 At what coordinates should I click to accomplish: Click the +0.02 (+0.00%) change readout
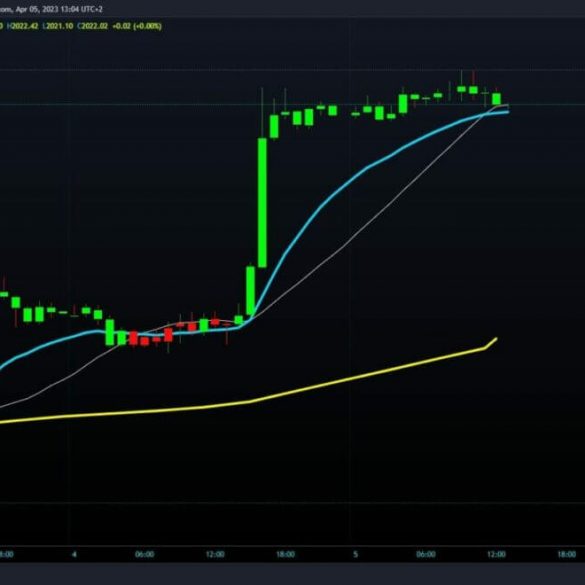point(137,26)
